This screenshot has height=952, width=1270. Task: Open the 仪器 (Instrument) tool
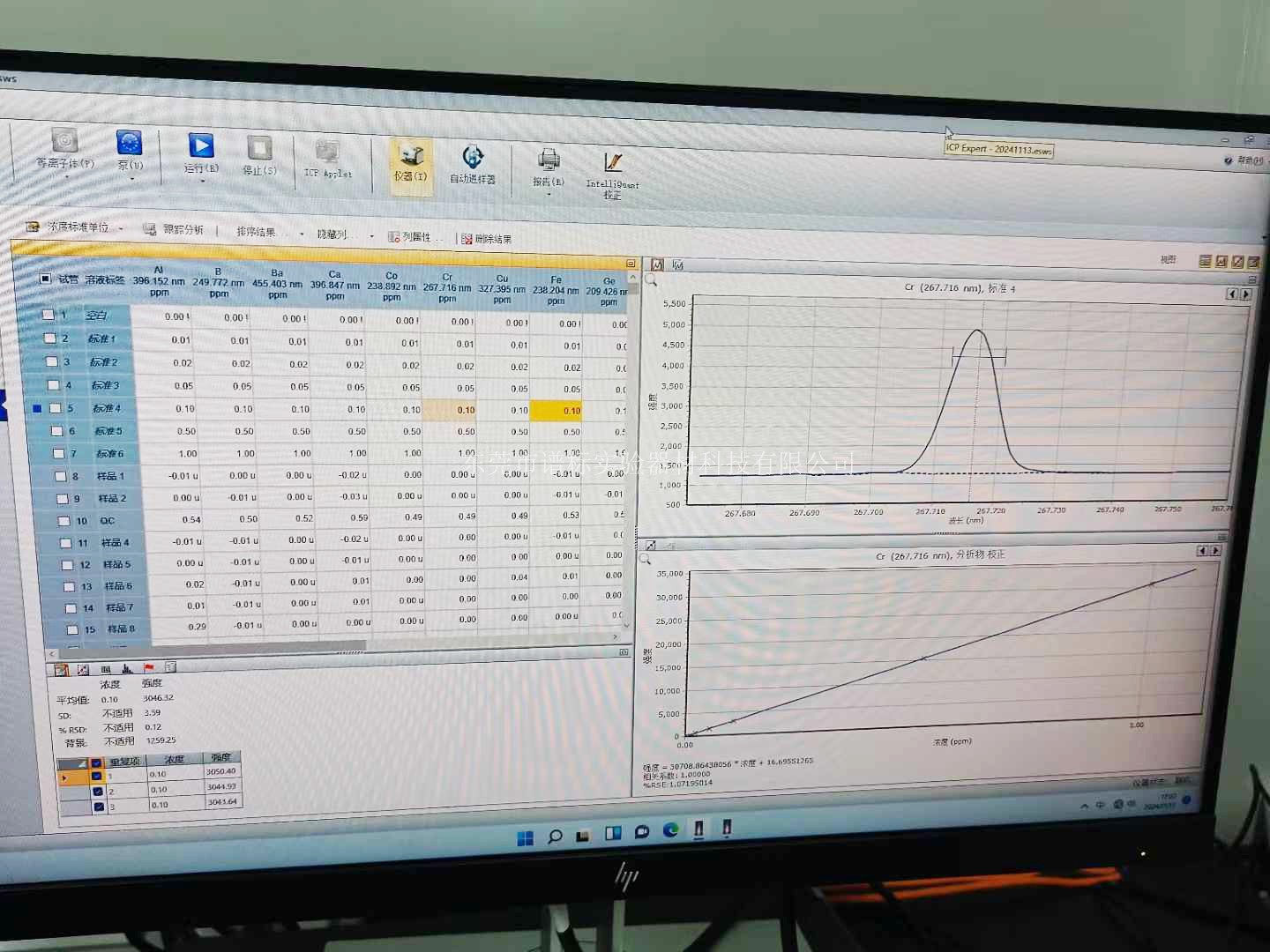[x=410, y=157]
